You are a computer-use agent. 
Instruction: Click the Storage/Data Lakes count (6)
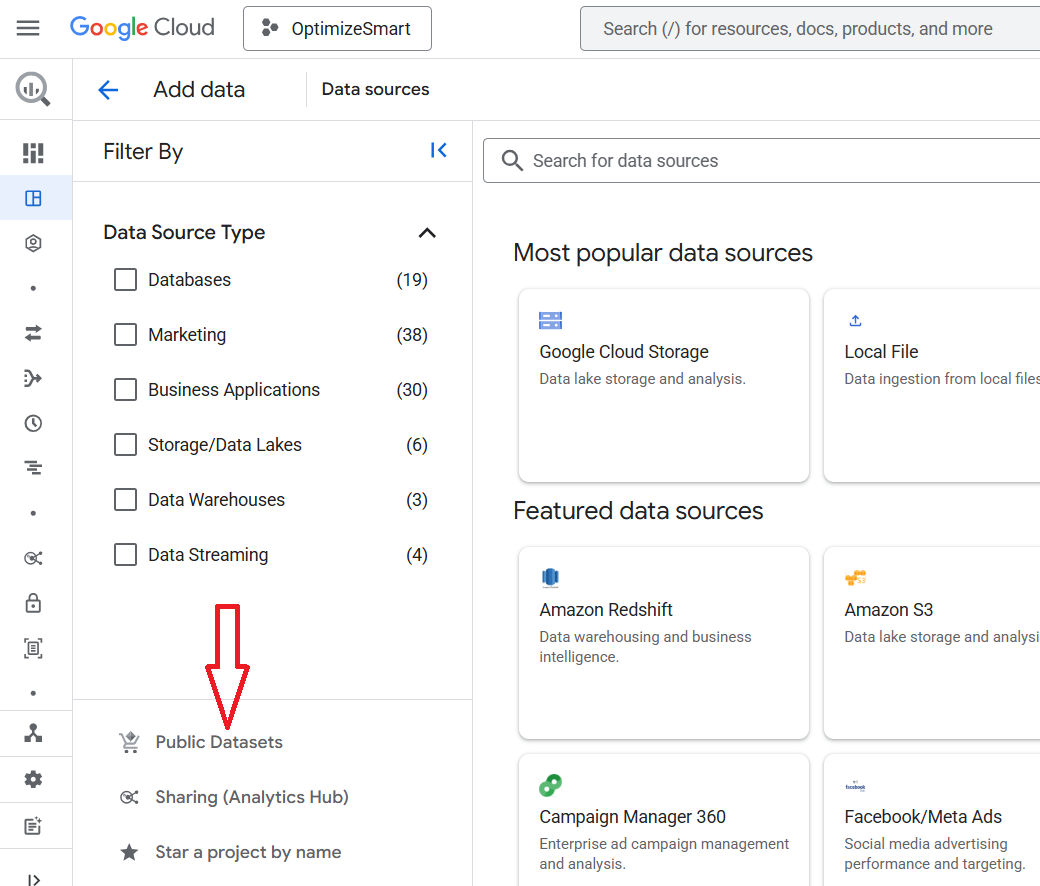click(x=417, y=445)
